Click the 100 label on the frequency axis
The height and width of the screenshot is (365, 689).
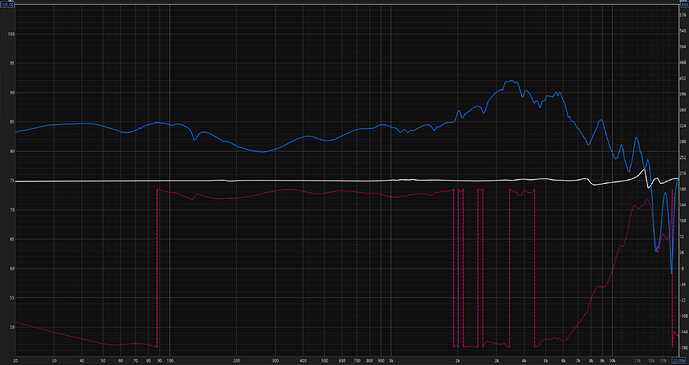[x=170, y=360]
